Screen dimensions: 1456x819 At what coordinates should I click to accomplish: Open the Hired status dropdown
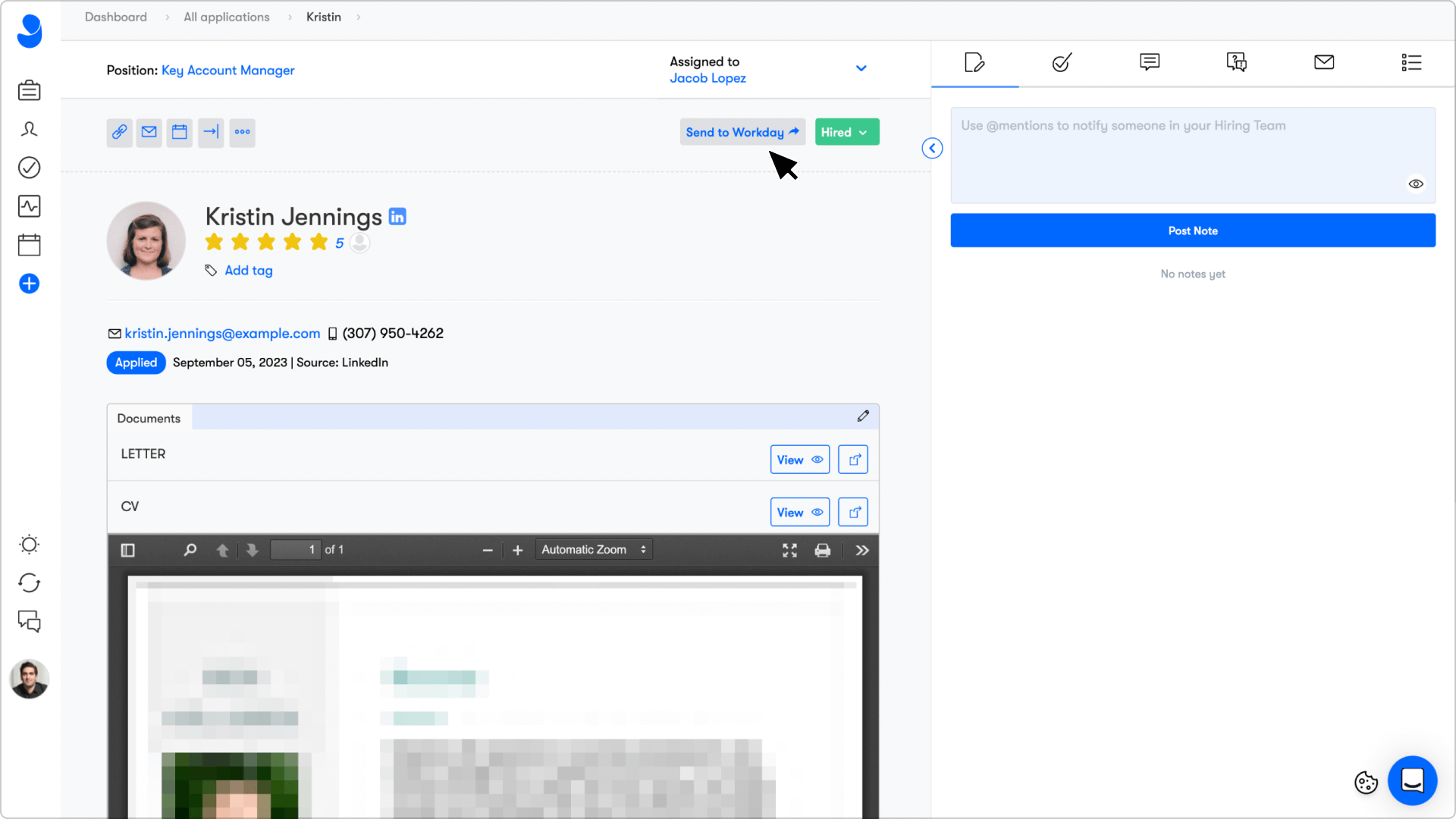point(846,131)
